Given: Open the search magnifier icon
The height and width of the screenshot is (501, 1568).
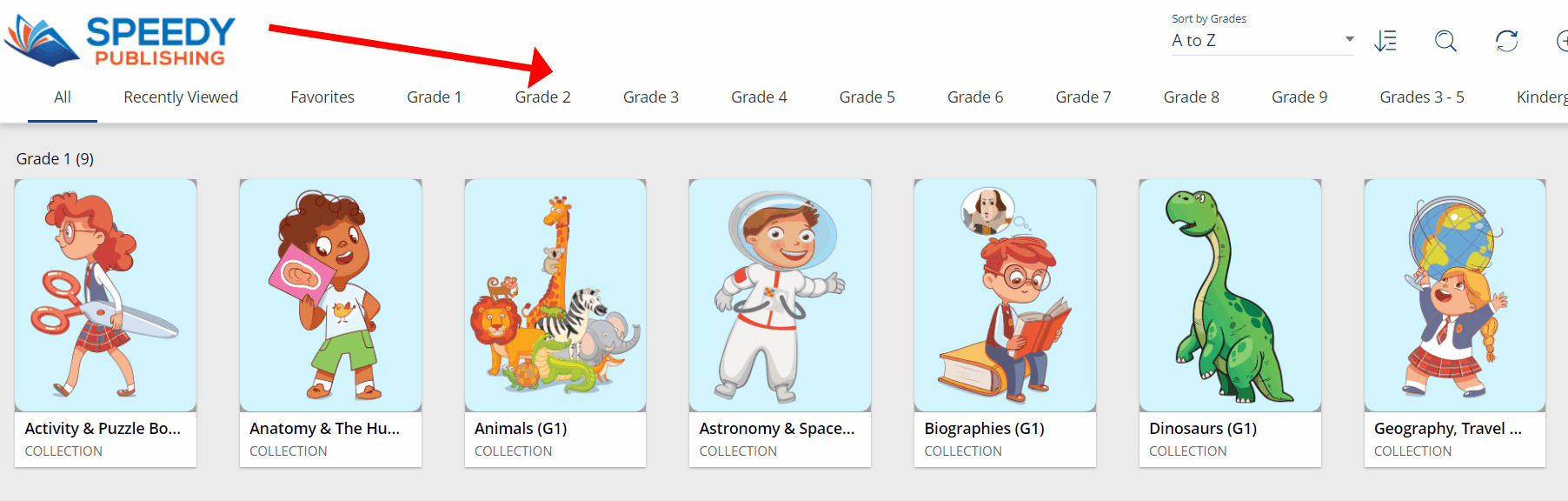Looking at the screenshot, I should pyautogui.click(x=1445, y=41).
